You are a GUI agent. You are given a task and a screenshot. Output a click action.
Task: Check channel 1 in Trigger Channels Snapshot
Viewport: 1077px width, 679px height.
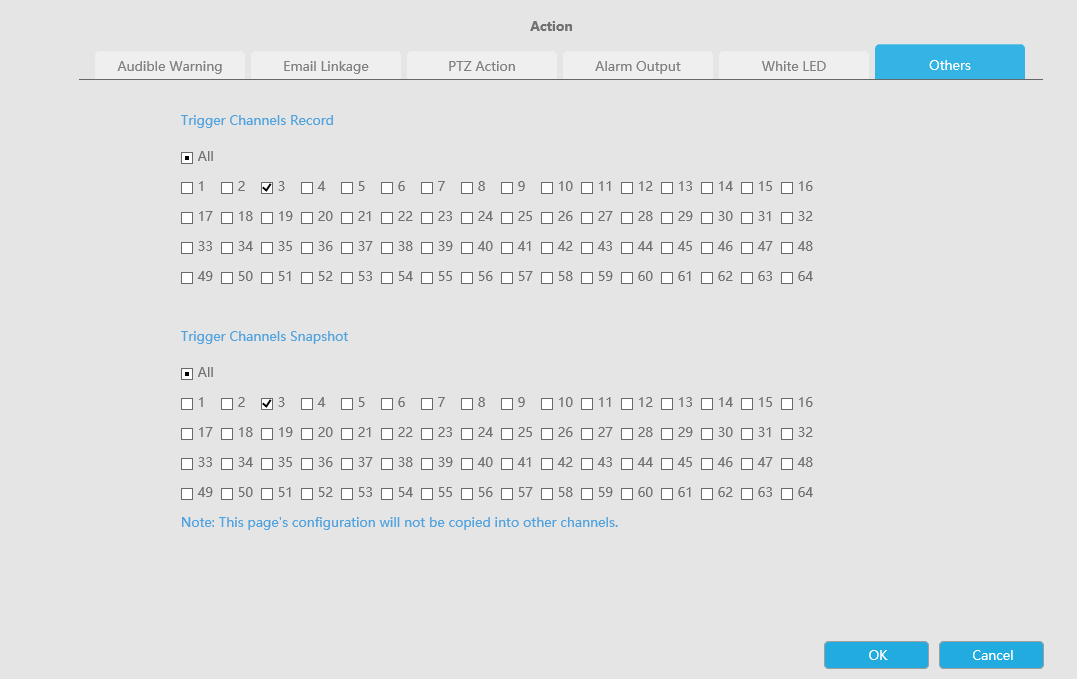click(x=187, y=404)
